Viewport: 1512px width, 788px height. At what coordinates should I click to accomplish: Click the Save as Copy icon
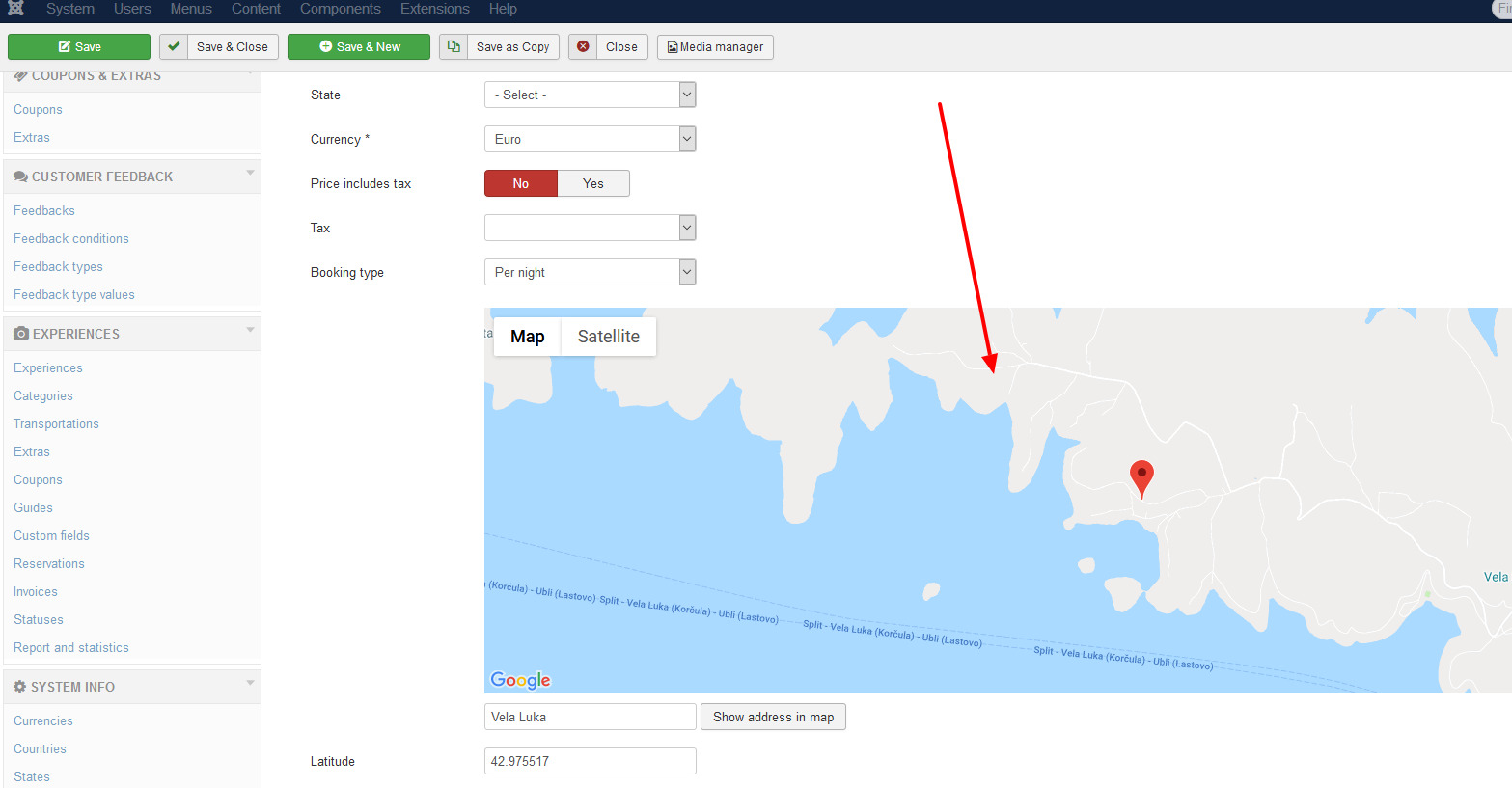[454, 46]
